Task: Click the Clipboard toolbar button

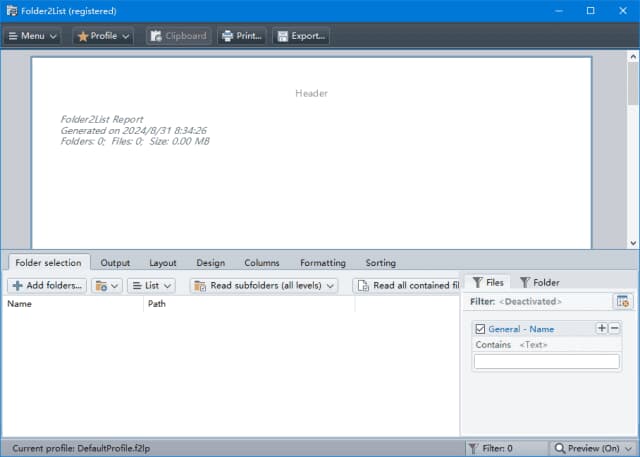Action: pos(178,36)
